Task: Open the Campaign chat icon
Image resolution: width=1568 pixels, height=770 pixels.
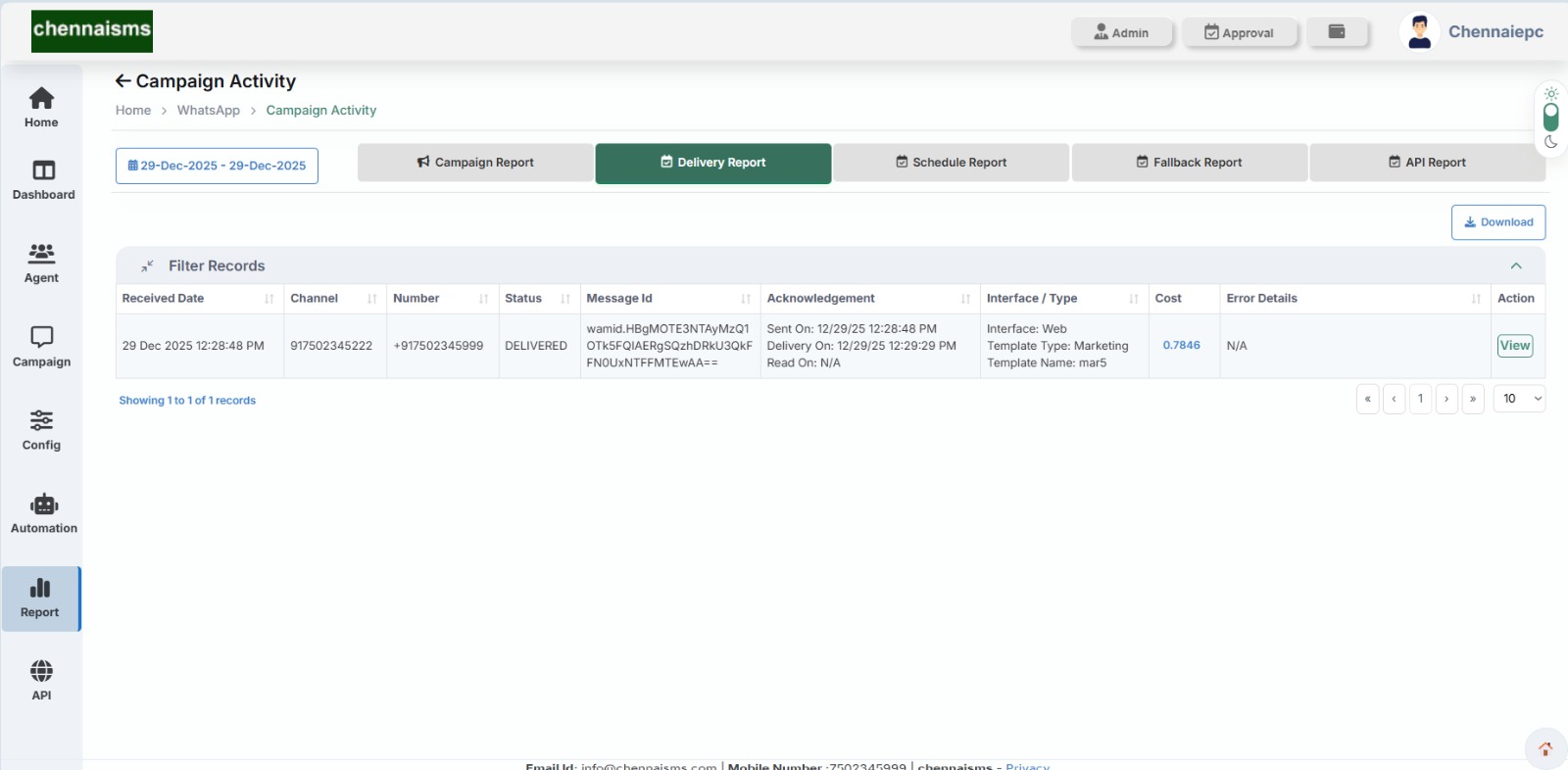Action: (x=41, y=338)
